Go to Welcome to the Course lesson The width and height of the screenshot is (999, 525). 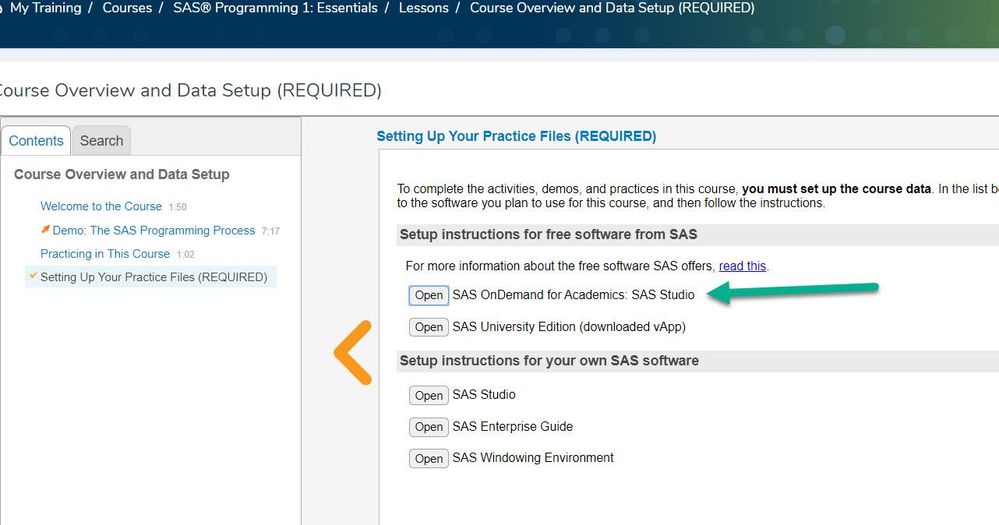101,206
